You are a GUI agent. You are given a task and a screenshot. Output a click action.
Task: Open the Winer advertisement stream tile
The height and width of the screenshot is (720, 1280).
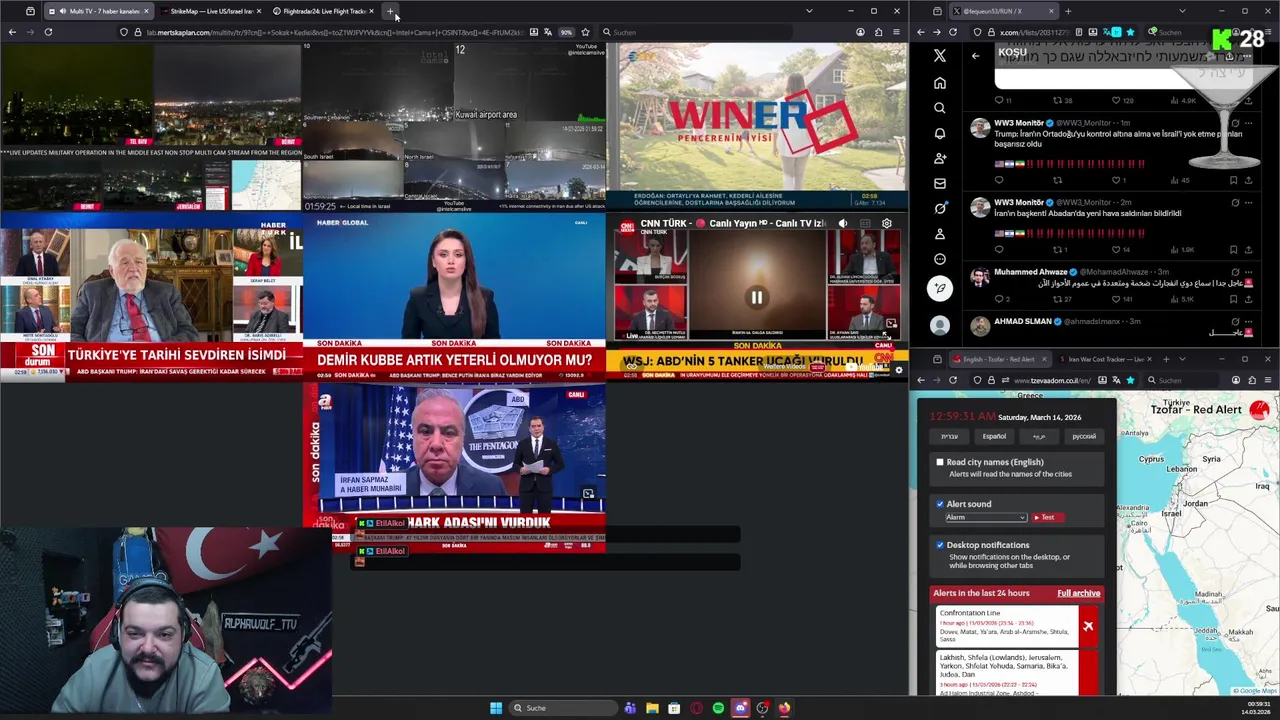pyautogui.click(x=757, y=127)
